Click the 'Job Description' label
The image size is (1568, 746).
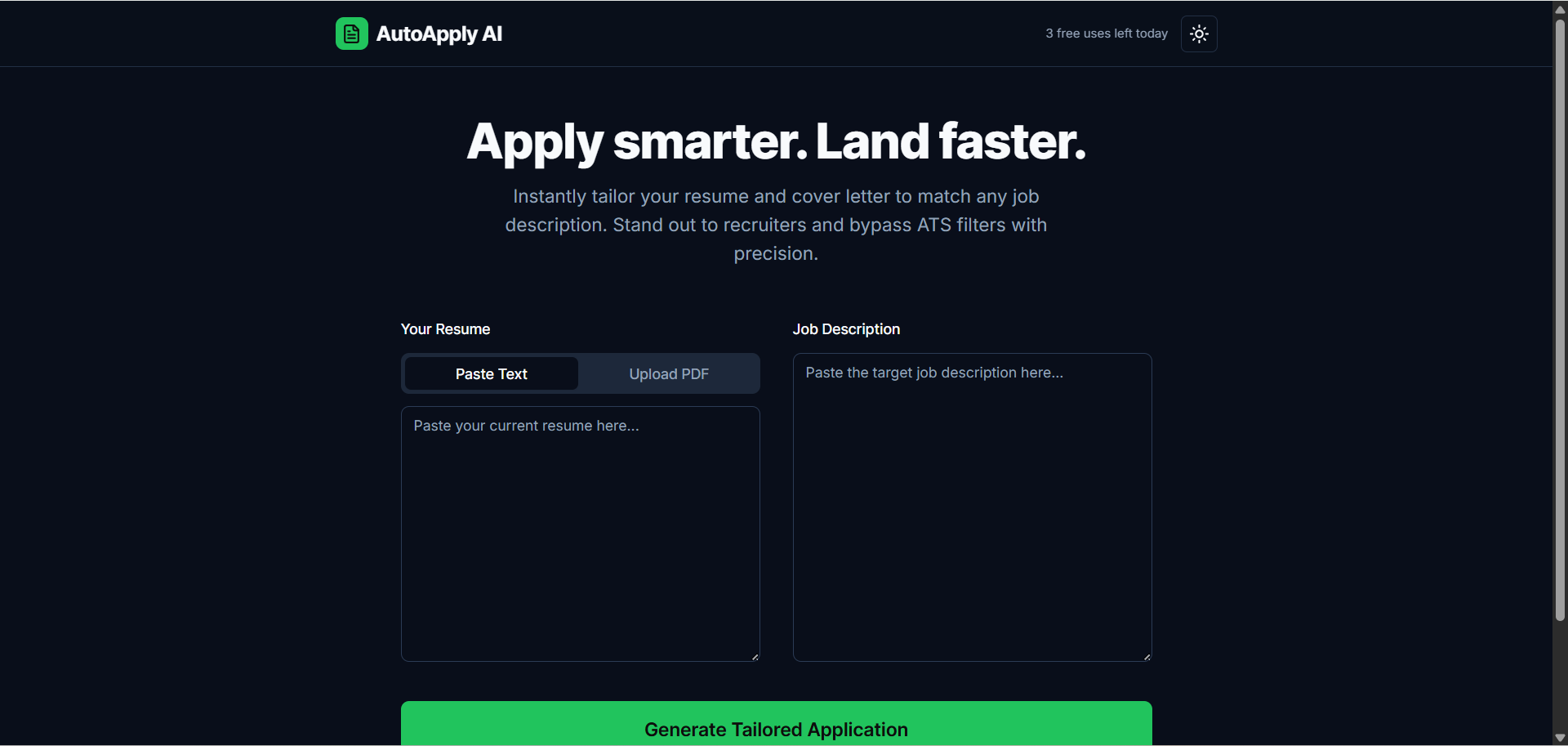click(846, 329)
